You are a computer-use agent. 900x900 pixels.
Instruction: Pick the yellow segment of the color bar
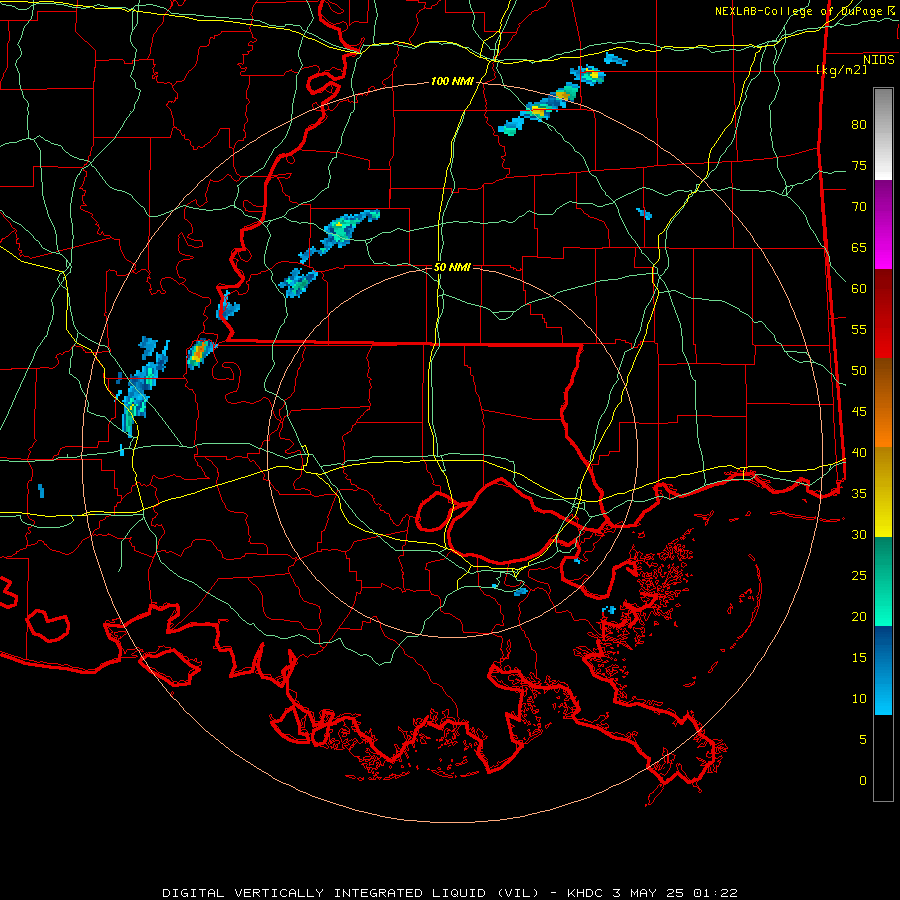tap(883, 492)
